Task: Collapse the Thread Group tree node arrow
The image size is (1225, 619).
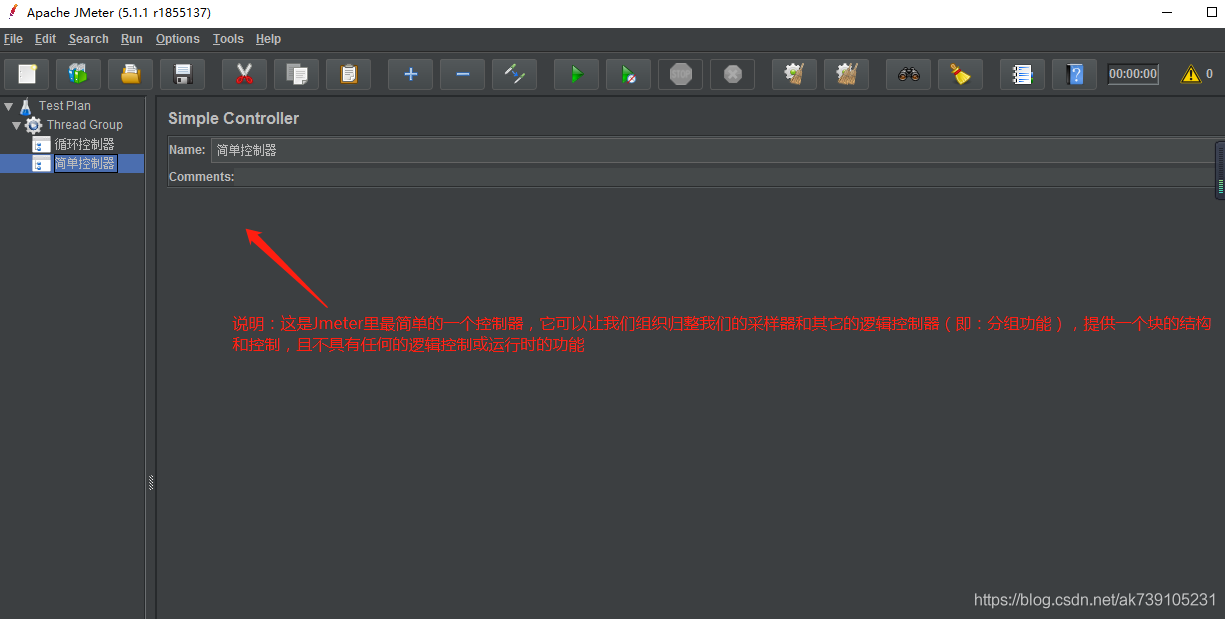Action: (x=16, y=125)
